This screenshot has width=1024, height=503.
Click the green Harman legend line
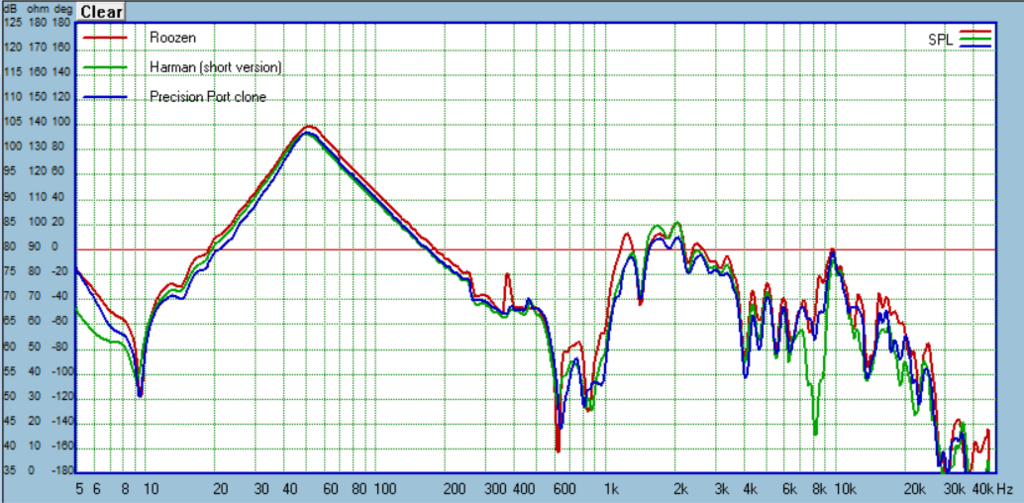tap(105, 67)
